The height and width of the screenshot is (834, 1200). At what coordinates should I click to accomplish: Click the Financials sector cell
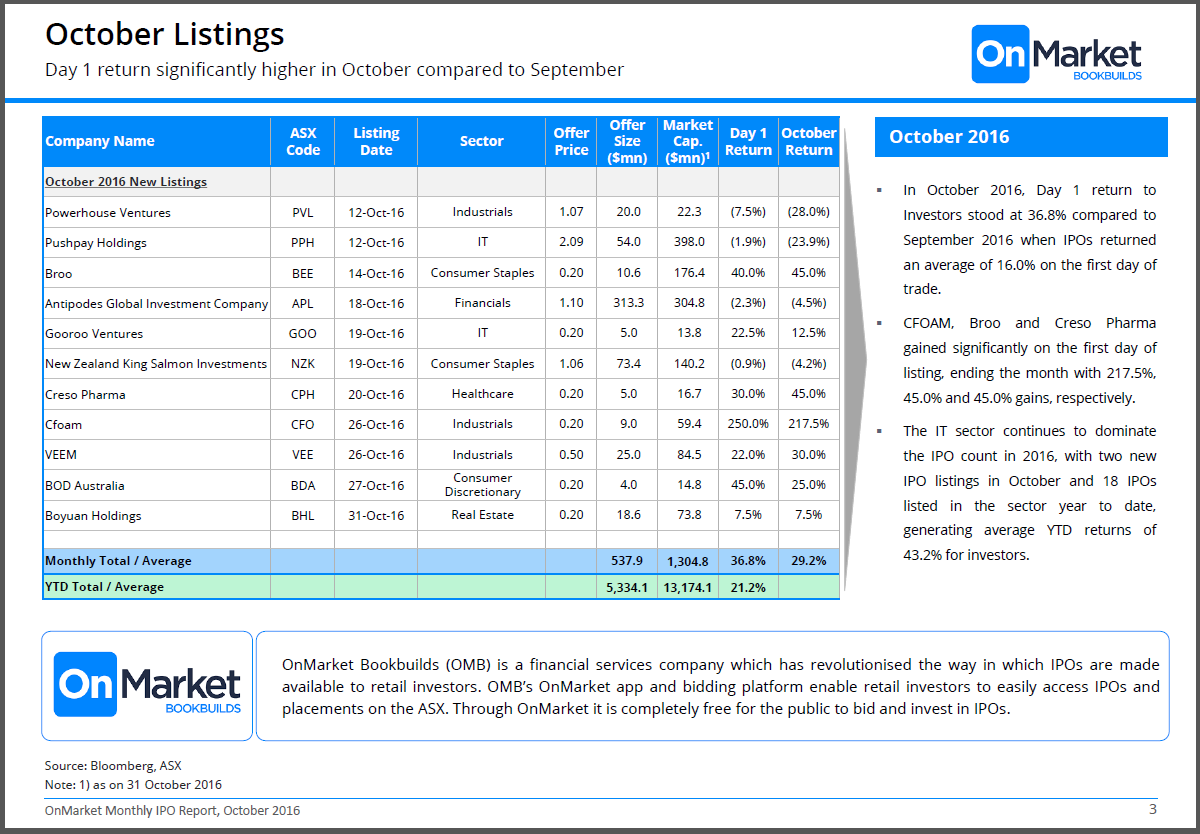click(x=482, y=303)
